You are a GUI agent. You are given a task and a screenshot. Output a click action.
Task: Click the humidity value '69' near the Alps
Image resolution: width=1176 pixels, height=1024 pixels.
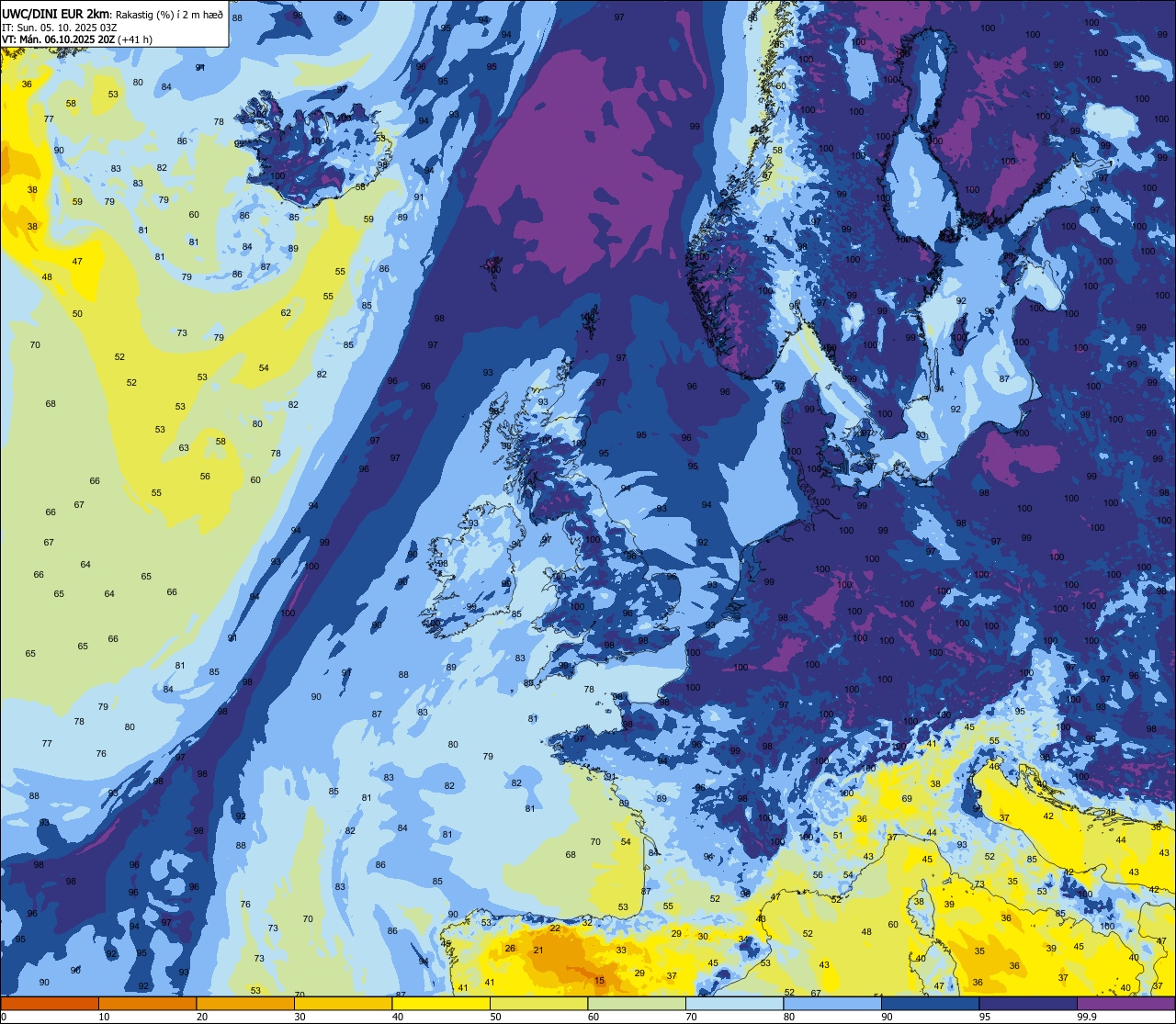[x=907, y=799]
